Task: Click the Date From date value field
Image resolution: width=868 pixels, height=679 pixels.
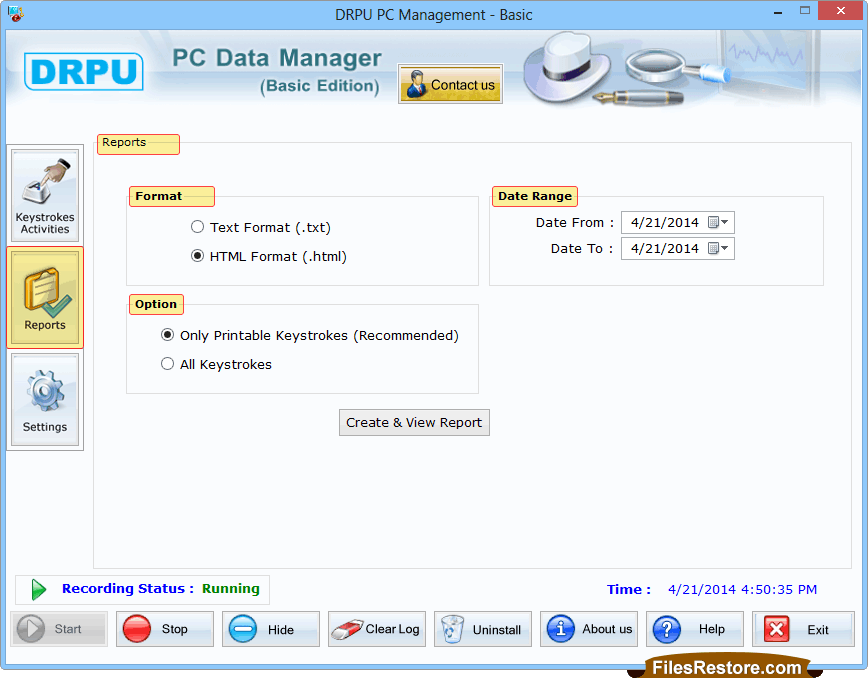Action: click(665, 222)
